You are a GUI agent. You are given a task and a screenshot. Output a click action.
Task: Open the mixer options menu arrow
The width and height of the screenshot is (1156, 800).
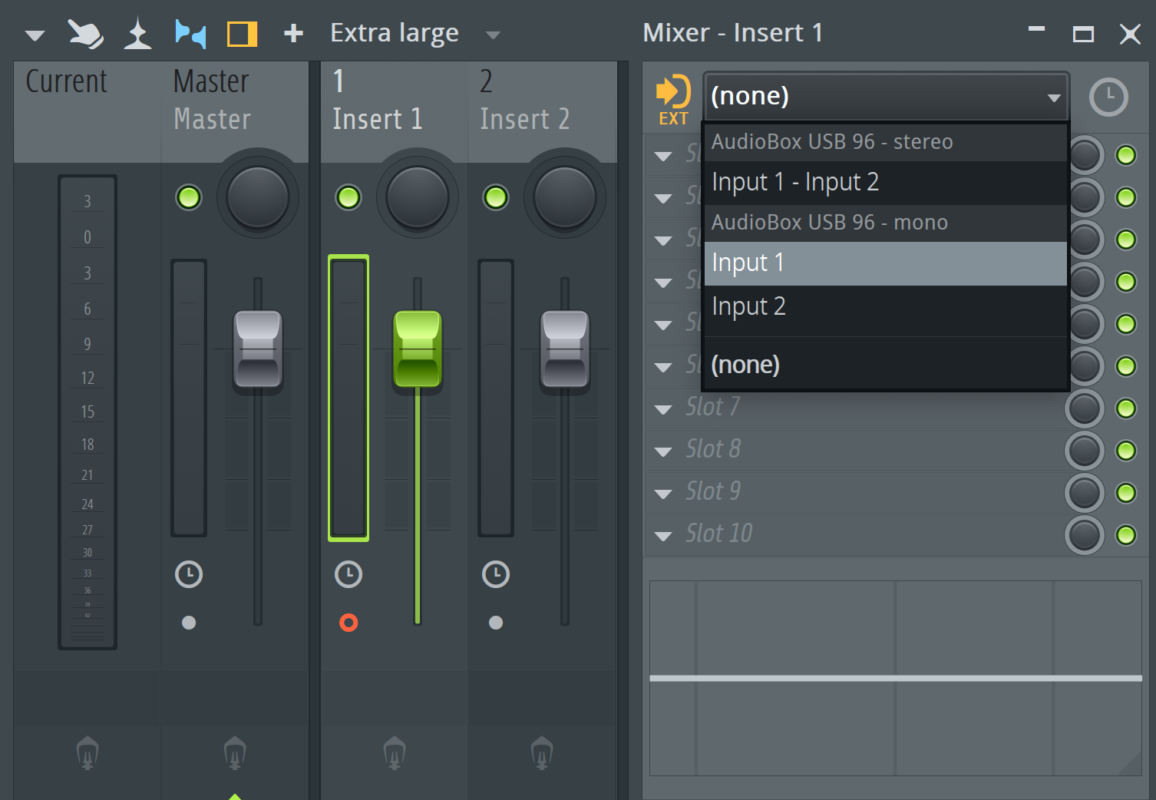pyautogui.click(x=35, y=35)
